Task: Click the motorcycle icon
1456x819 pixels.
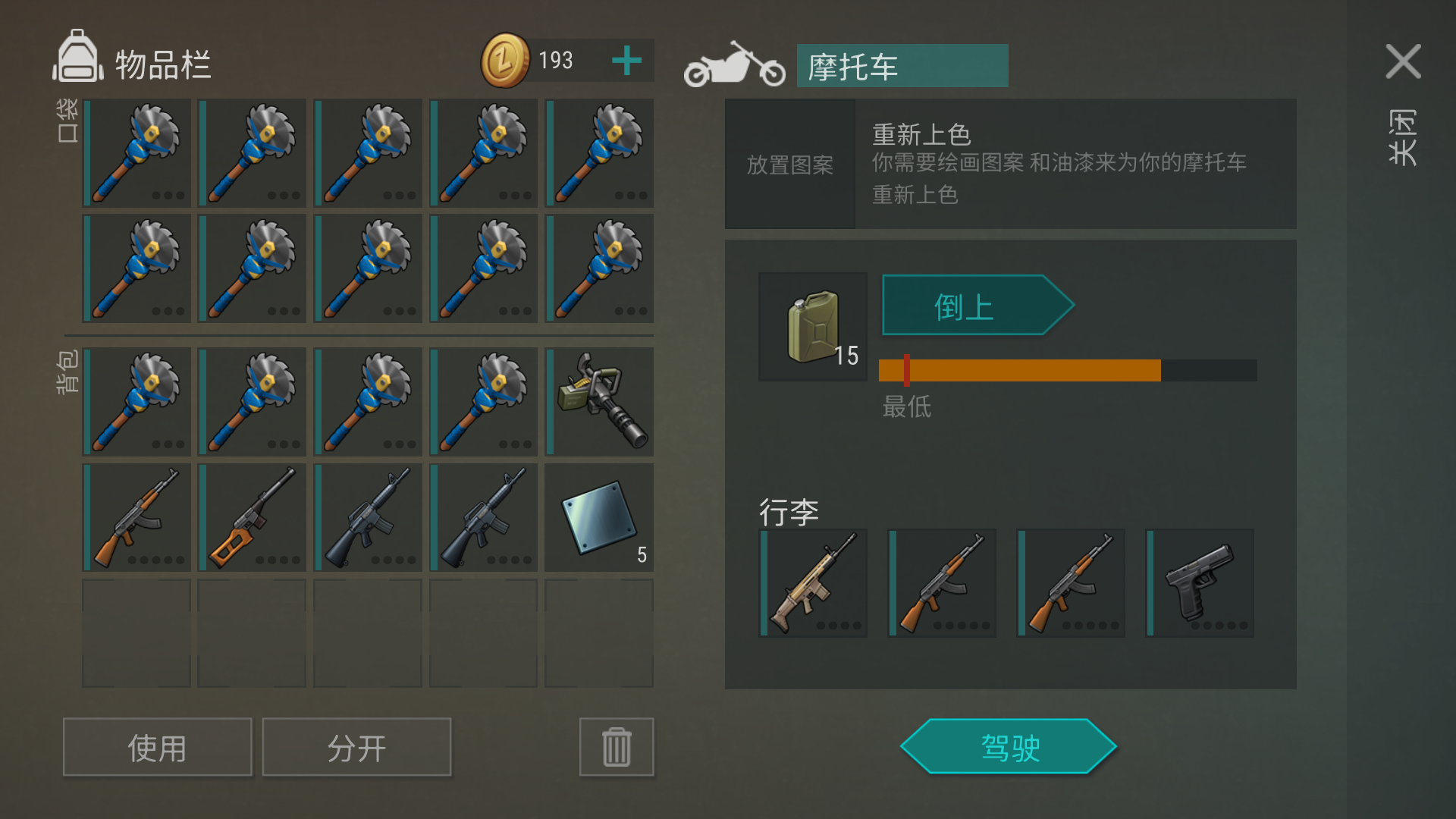Action: tap(734, 65)
